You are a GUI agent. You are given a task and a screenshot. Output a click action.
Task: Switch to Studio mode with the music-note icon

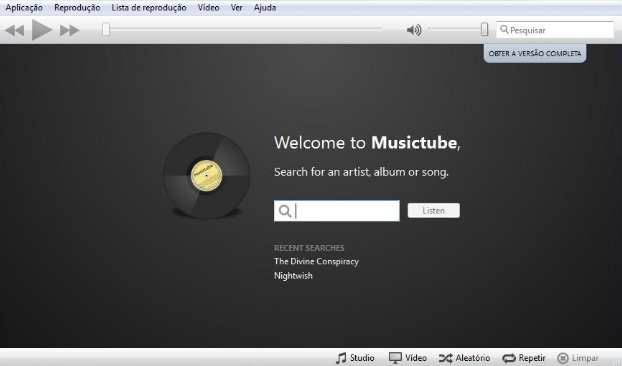pos(355,358)
